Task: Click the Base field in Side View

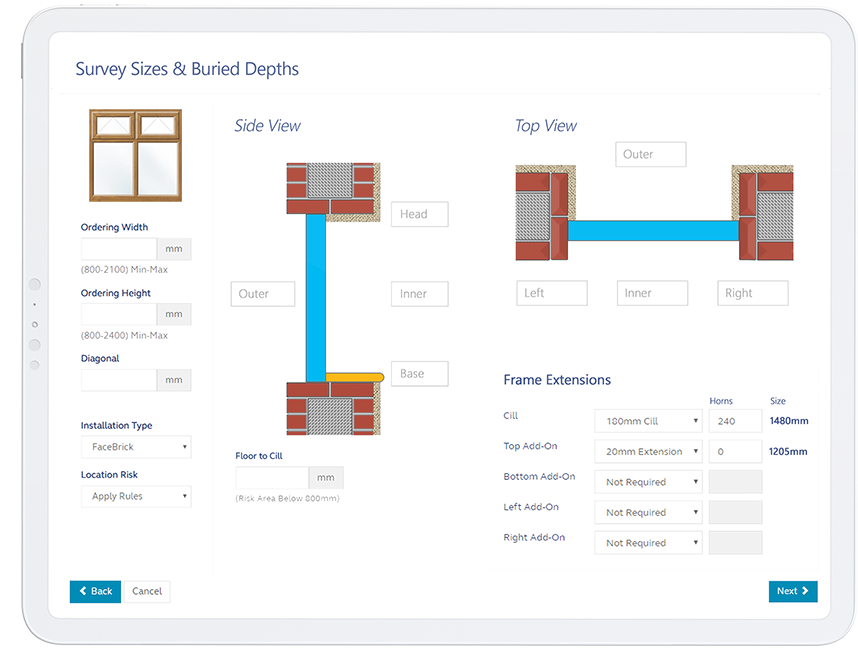Action: point(419,374)
